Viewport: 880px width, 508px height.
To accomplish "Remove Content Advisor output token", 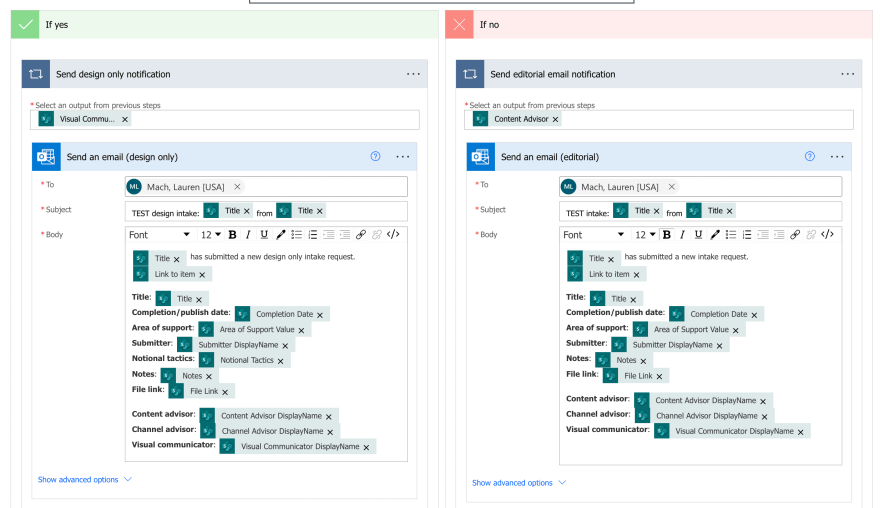I will coord(556,120).
